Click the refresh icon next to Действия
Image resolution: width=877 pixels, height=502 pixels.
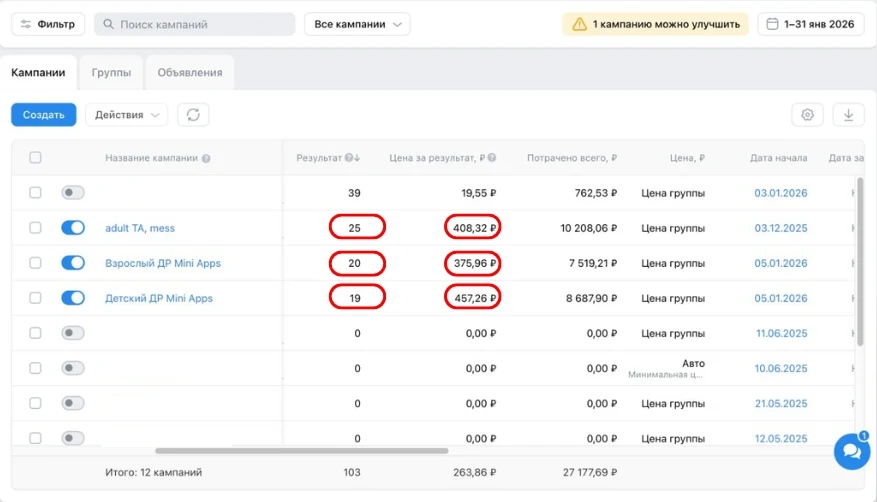click(x=194, y=115)
